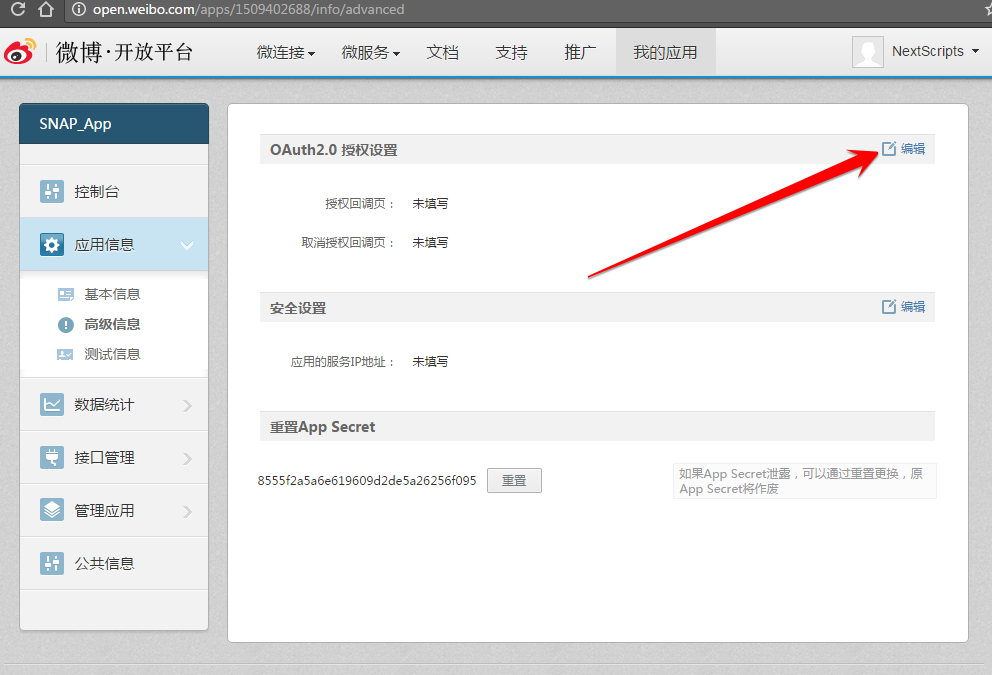Select the 我的应用 tab
The image size is (992, 675).
(666, 53)
